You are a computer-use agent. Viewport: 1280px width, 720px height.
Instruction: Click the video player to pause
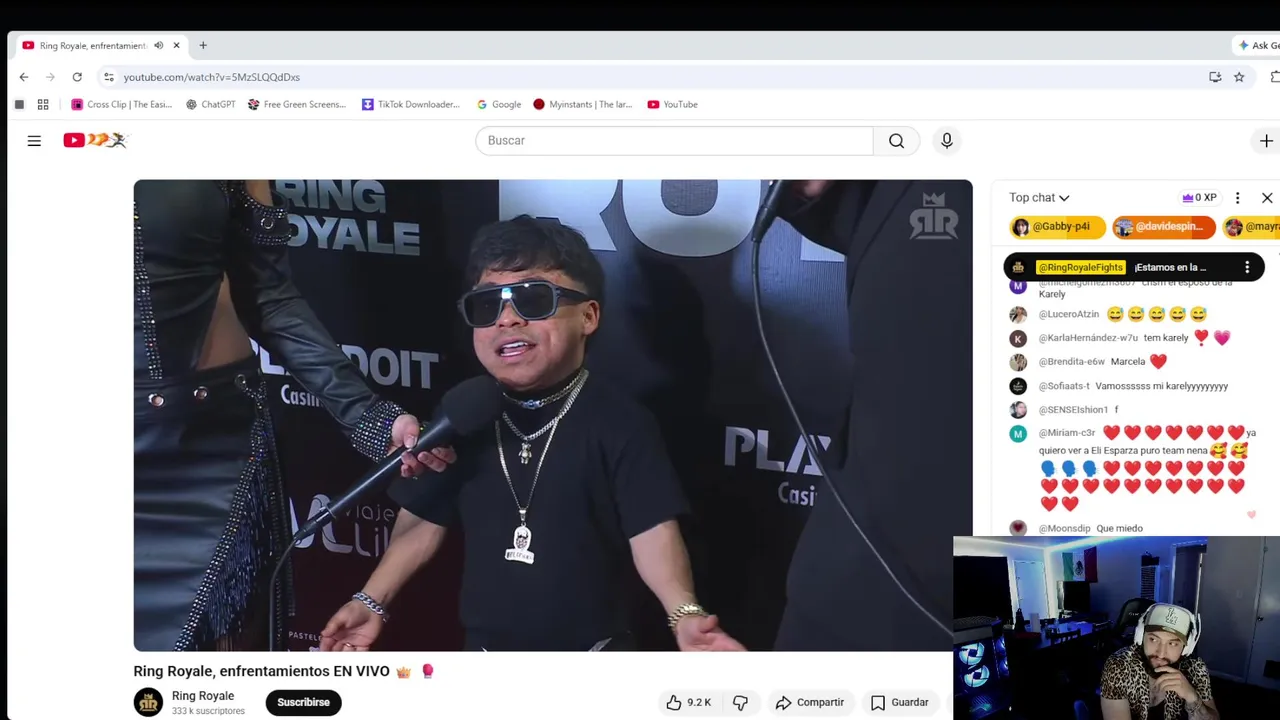552,415
